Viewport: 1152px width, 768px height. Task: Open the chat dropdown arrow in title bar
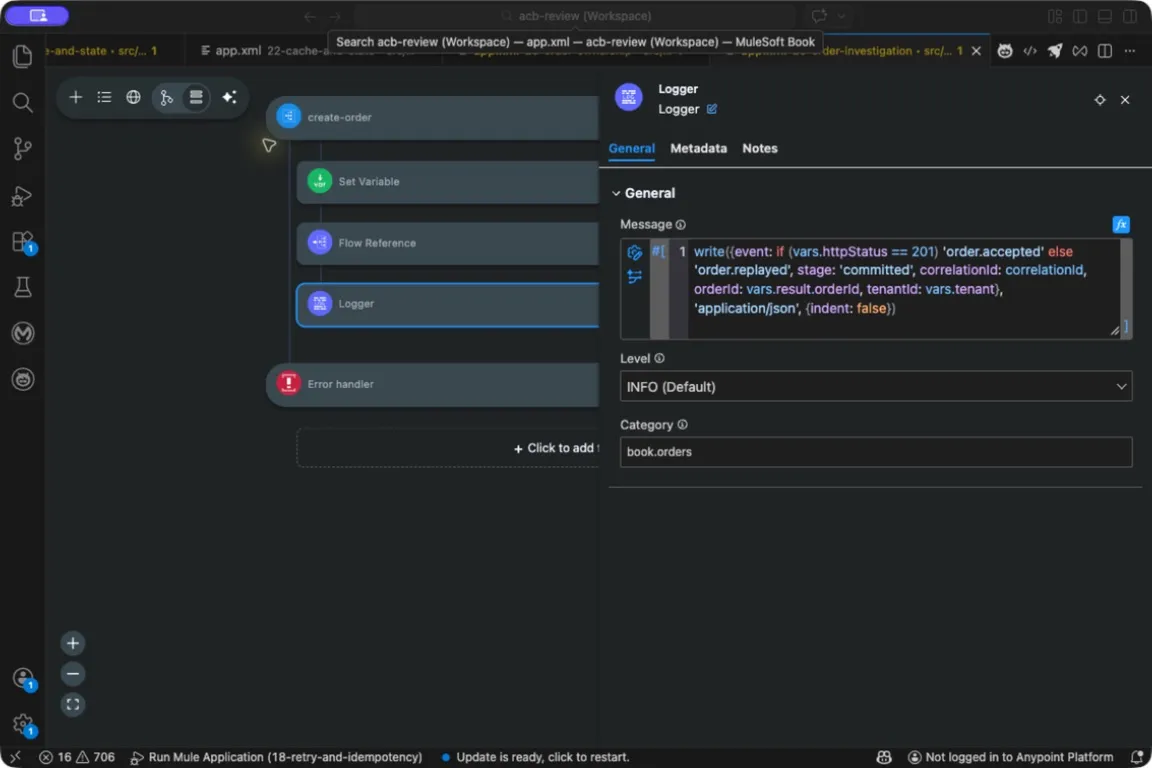tap(841, 16)
